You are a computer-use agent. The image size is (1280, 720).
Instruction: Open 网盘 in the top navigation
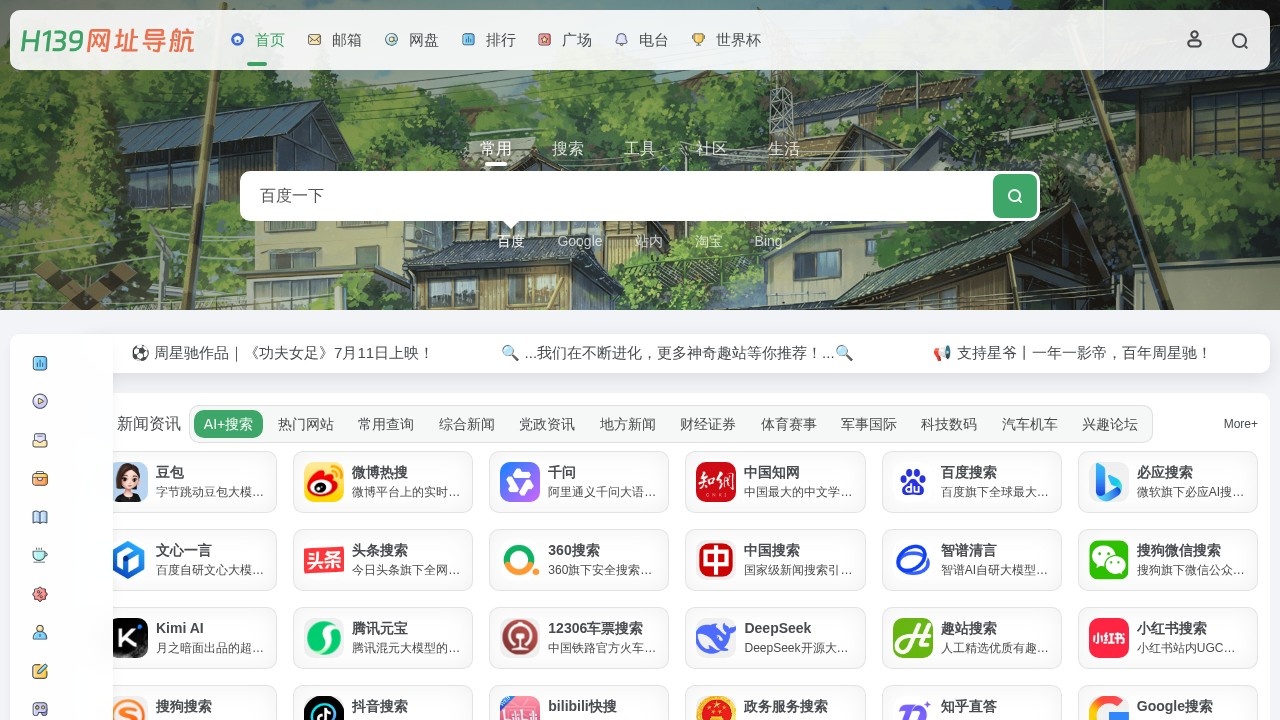pos(412,40)
